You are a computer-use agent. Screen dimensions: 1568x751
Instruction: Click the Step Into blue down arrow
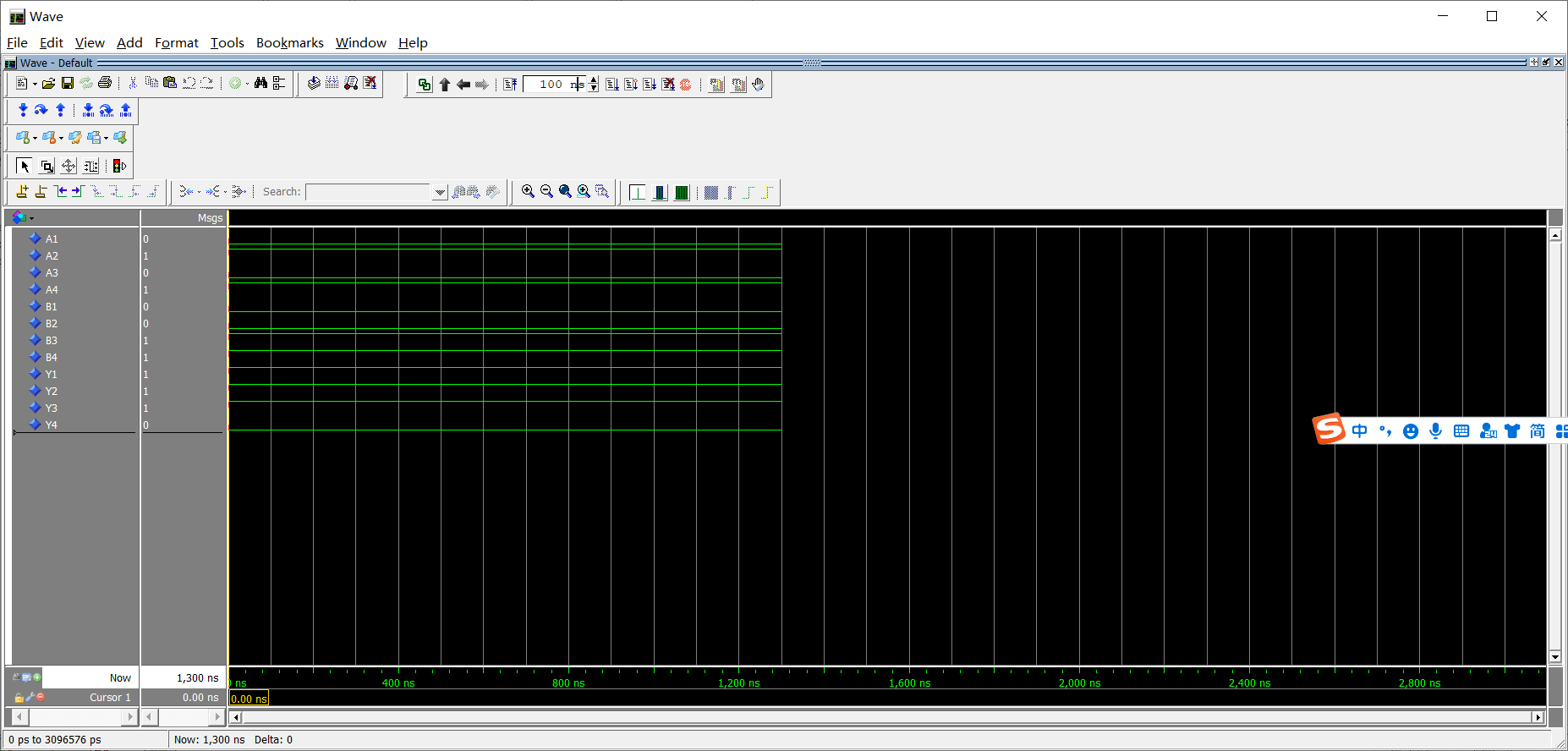(x=23, y=110)
